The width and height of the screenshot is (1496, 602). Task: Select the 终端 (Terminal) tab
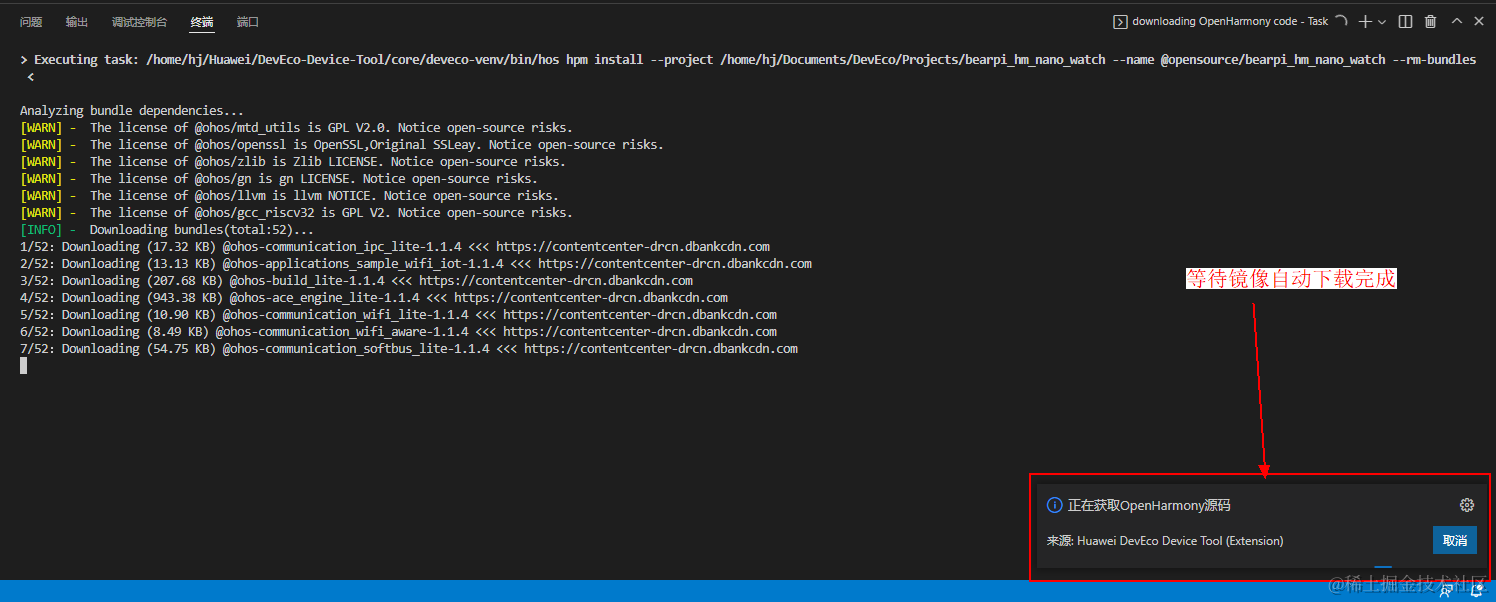click(202, 22)
